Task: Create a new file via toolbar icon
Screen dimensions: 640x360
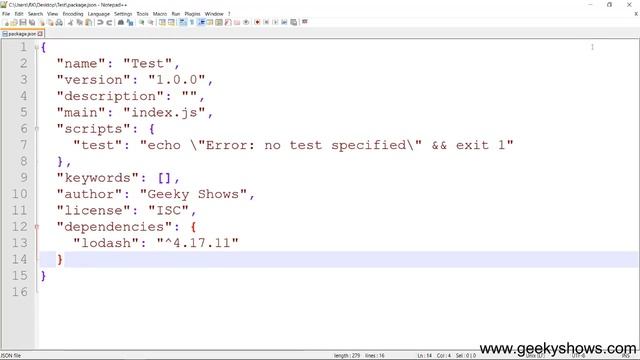Action: click(x=6, y=22)
